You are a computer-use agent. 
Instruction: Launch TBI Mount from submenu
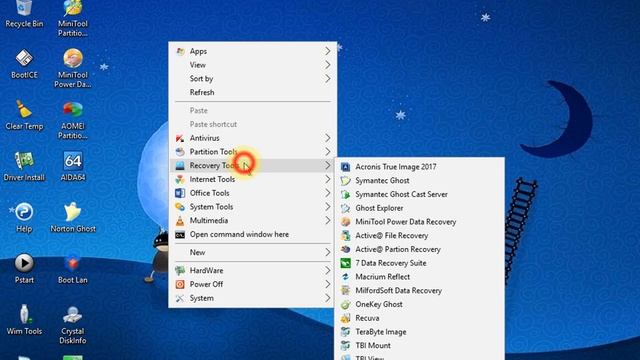point(420,346)
